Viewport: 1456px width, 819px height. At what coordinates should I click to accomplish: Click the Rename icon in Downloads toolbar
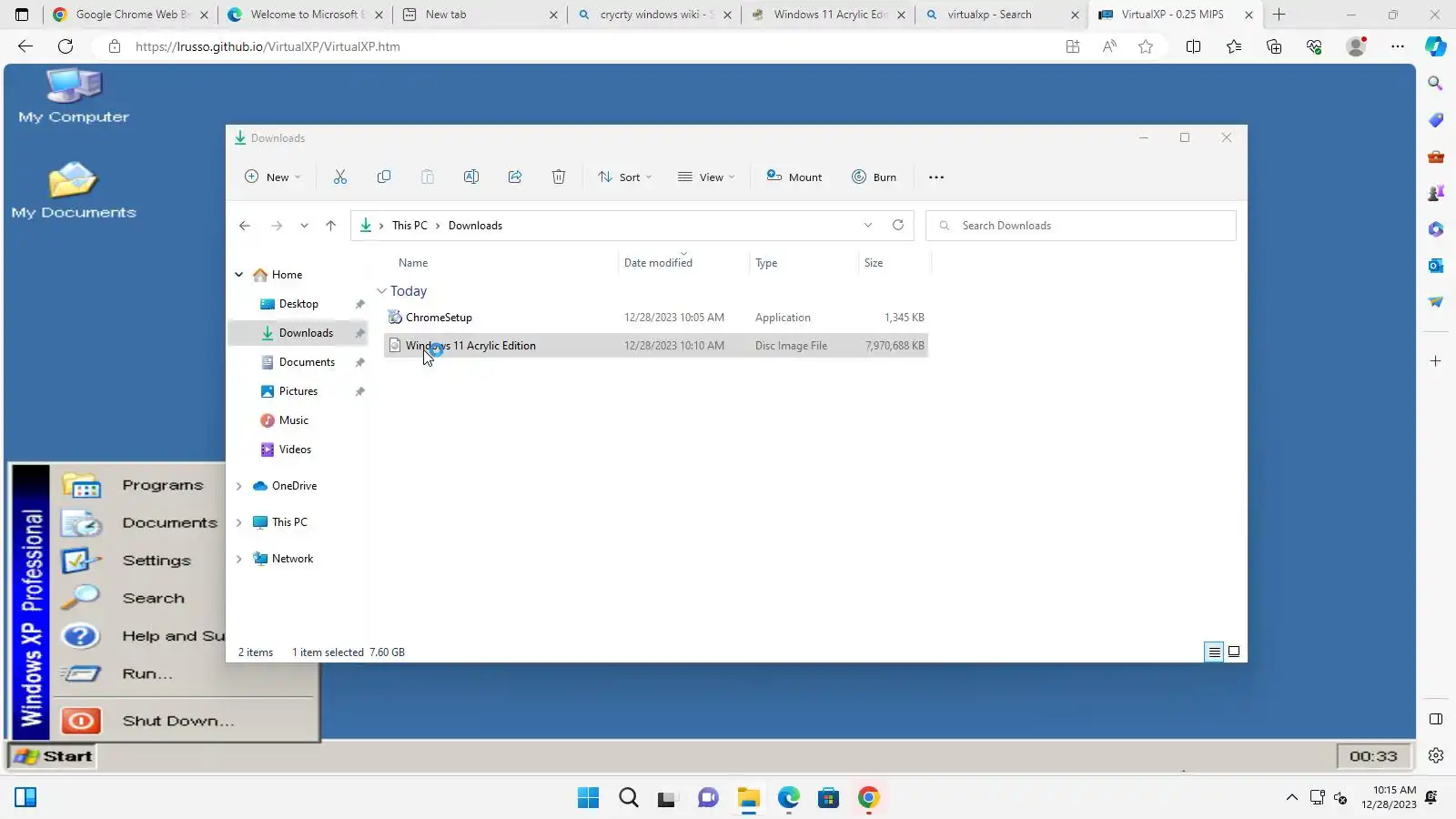pos(471,177)
